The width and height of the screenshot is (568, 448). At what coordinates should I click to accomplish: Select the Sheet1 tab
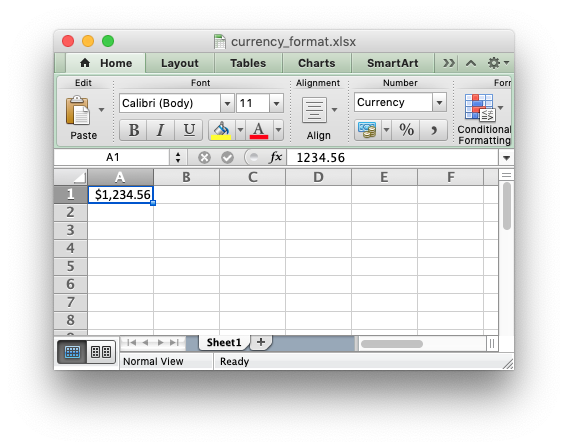(x=224, y=342)
